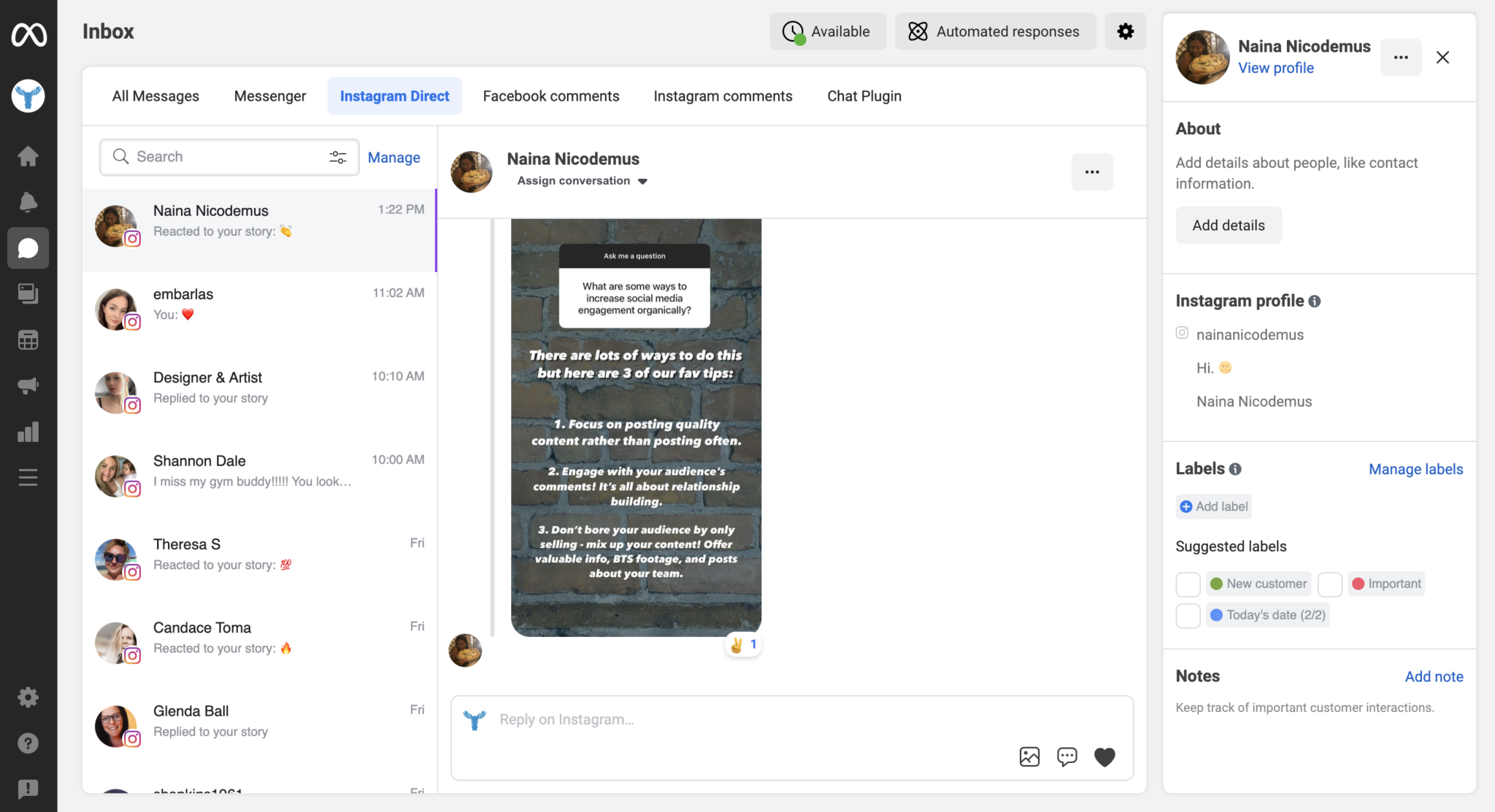Check the Today's date label checkbox

point(1188,616)
